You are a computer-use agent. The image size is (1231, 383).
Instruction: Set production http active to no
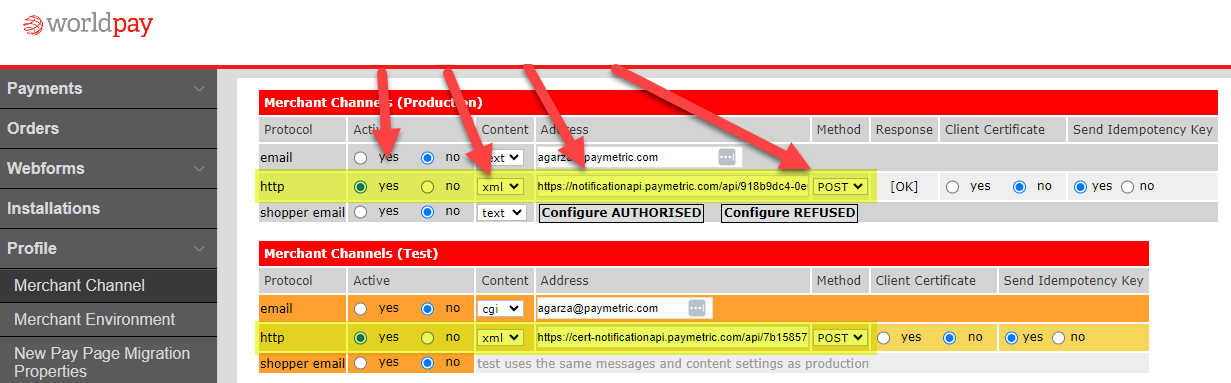click(428, 186)
